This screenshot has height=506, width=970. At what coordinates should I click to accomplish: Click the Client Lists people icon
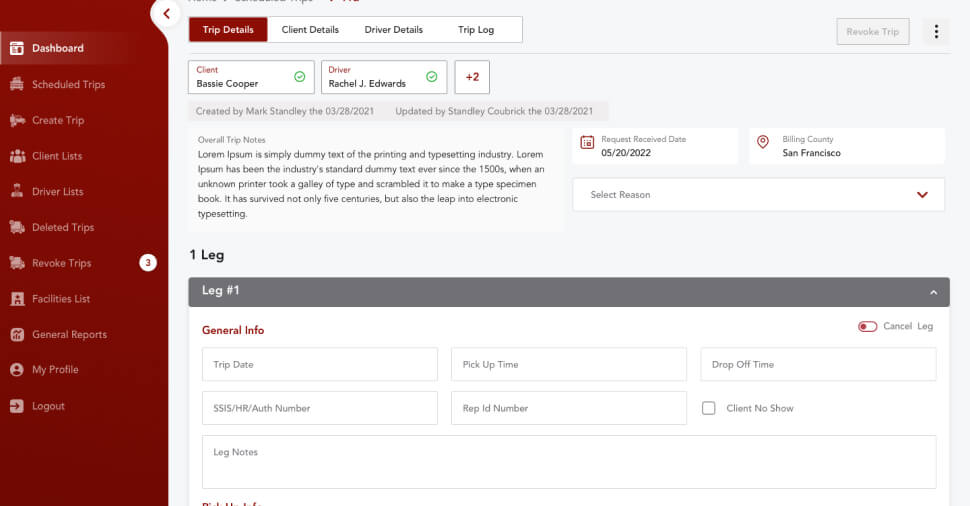[x=17, y=156]
